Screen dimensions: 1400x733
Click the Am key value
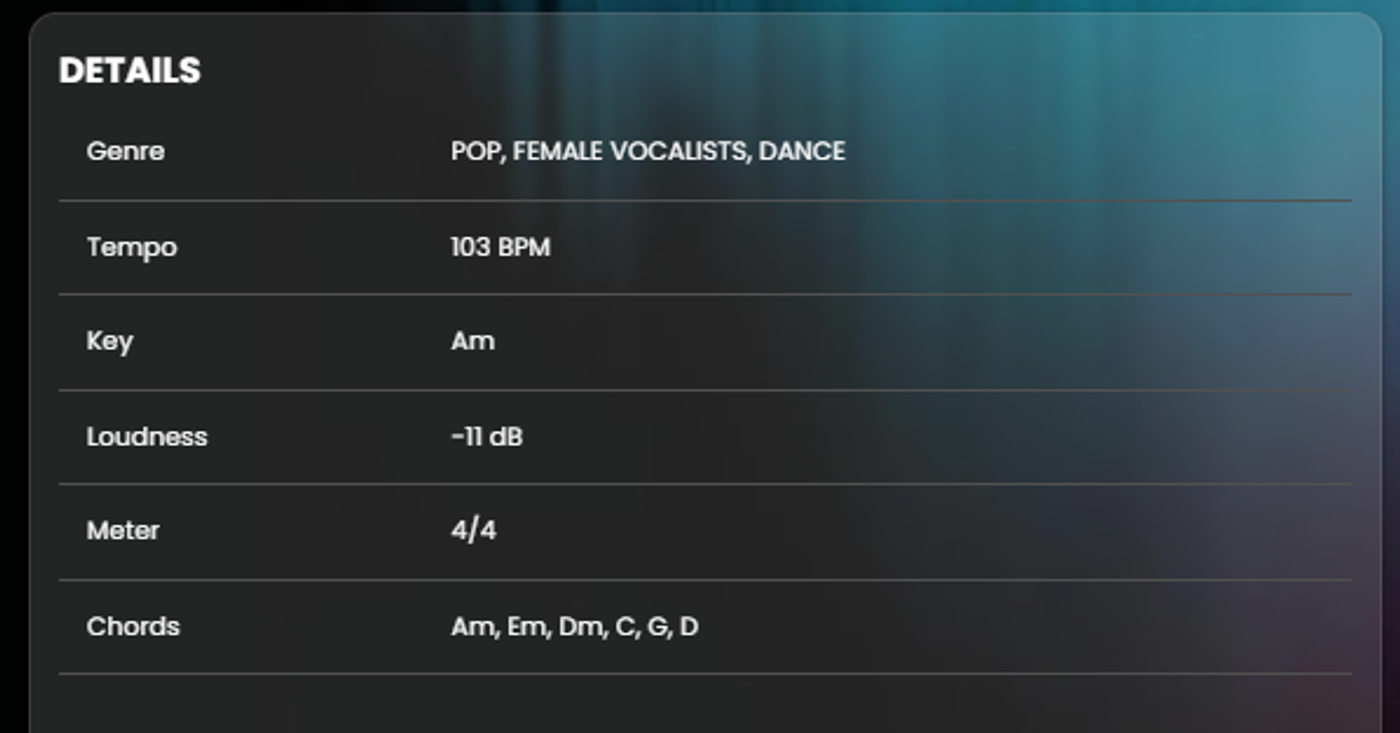[473, 341]
